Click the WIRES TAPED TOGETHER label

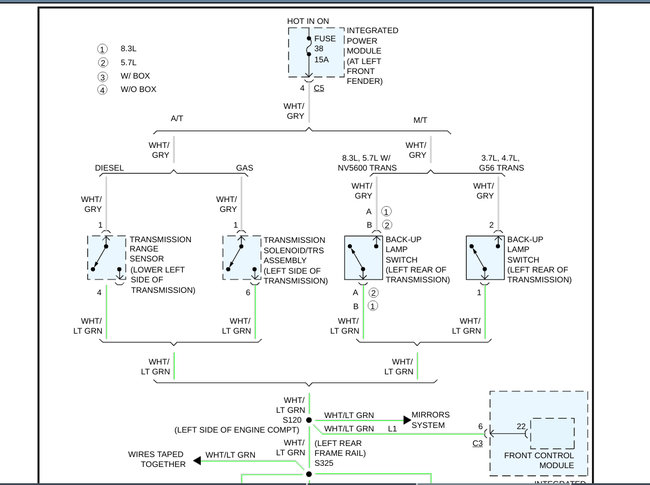point(156,459)
